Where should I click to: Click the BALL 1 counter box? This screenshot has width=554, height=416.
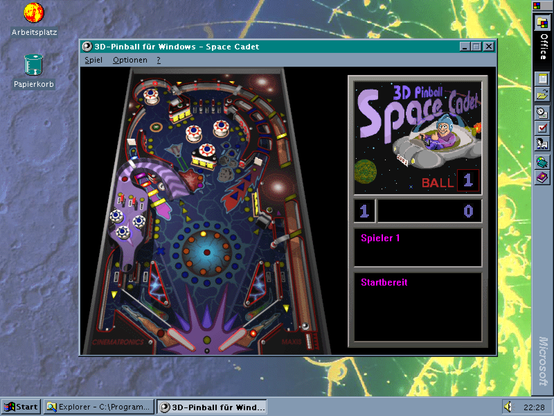coord(468,180)
